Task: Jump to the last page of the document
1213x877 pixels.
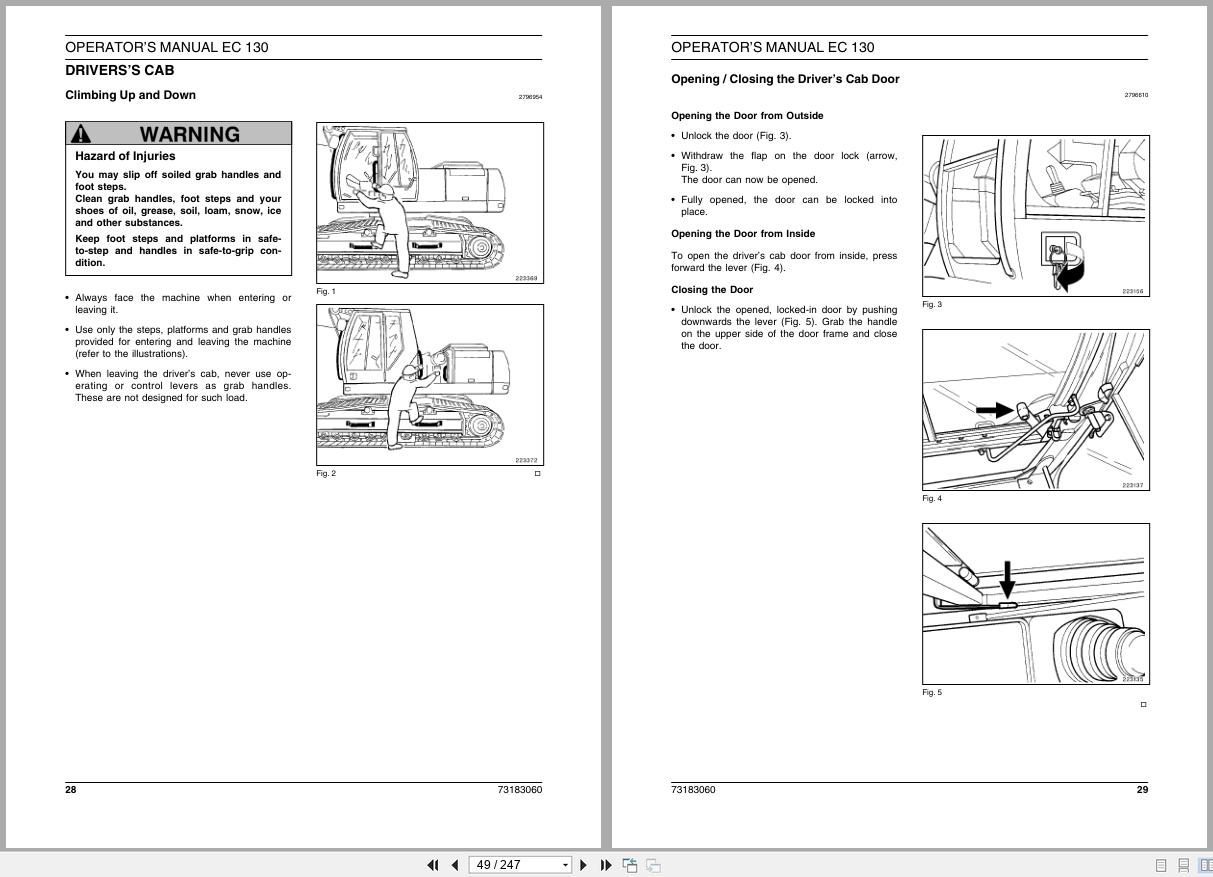Action: pos(606,864)
